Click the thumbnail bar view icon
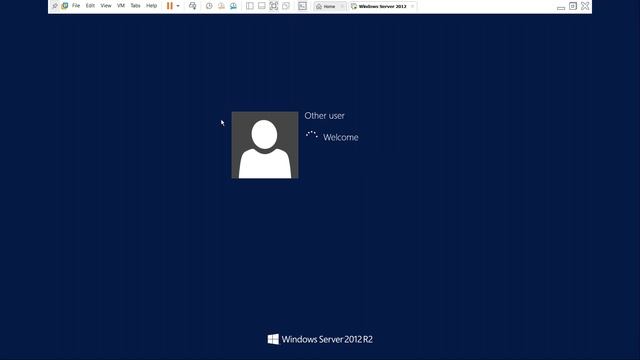This screenshot has height=360, width=640. 262,6
